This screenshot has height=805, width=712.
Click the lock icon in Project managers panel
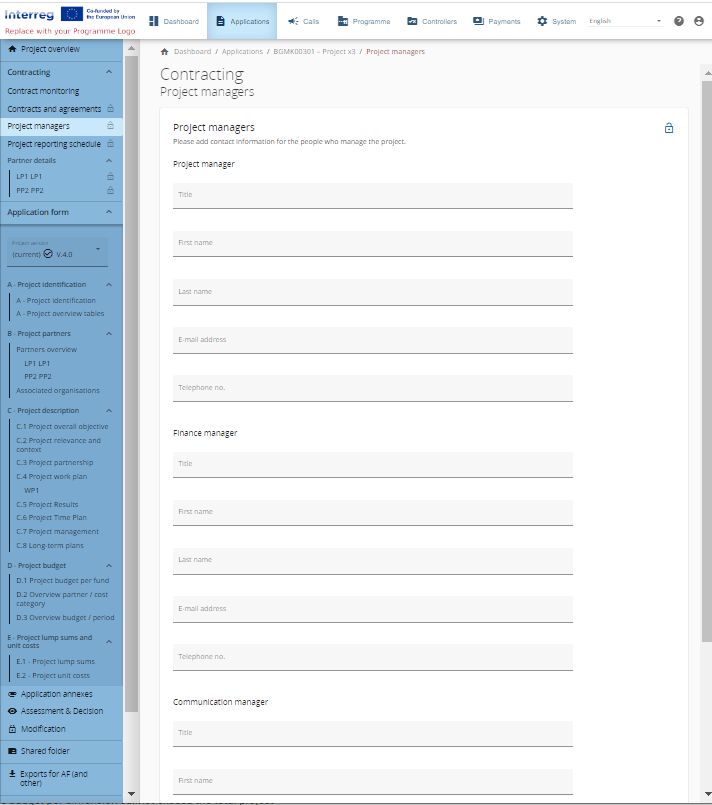tap(669, 128)
